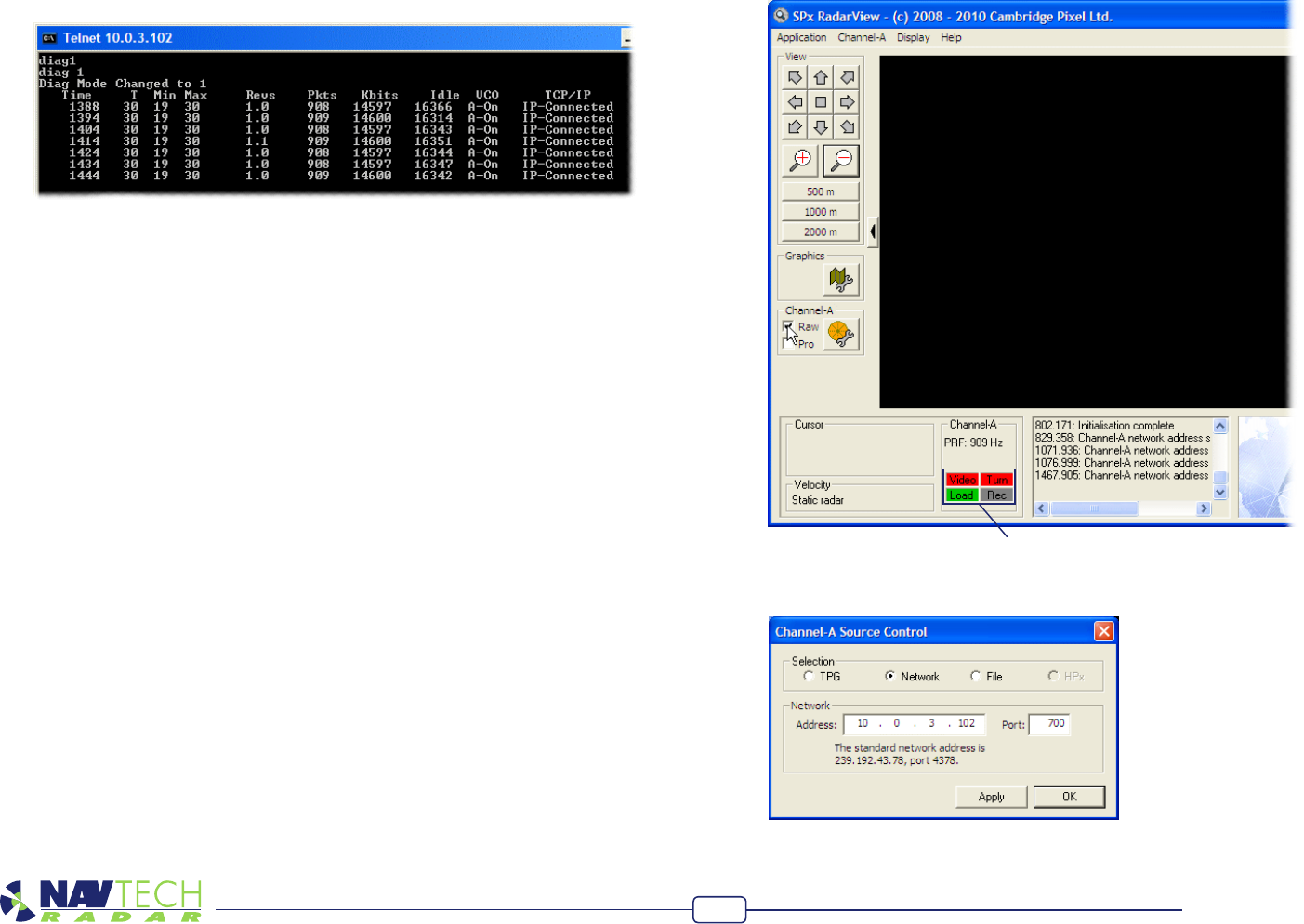This screenshot has width=1304, height=924.
Task: Select Network source option
Action: point(890,677)
